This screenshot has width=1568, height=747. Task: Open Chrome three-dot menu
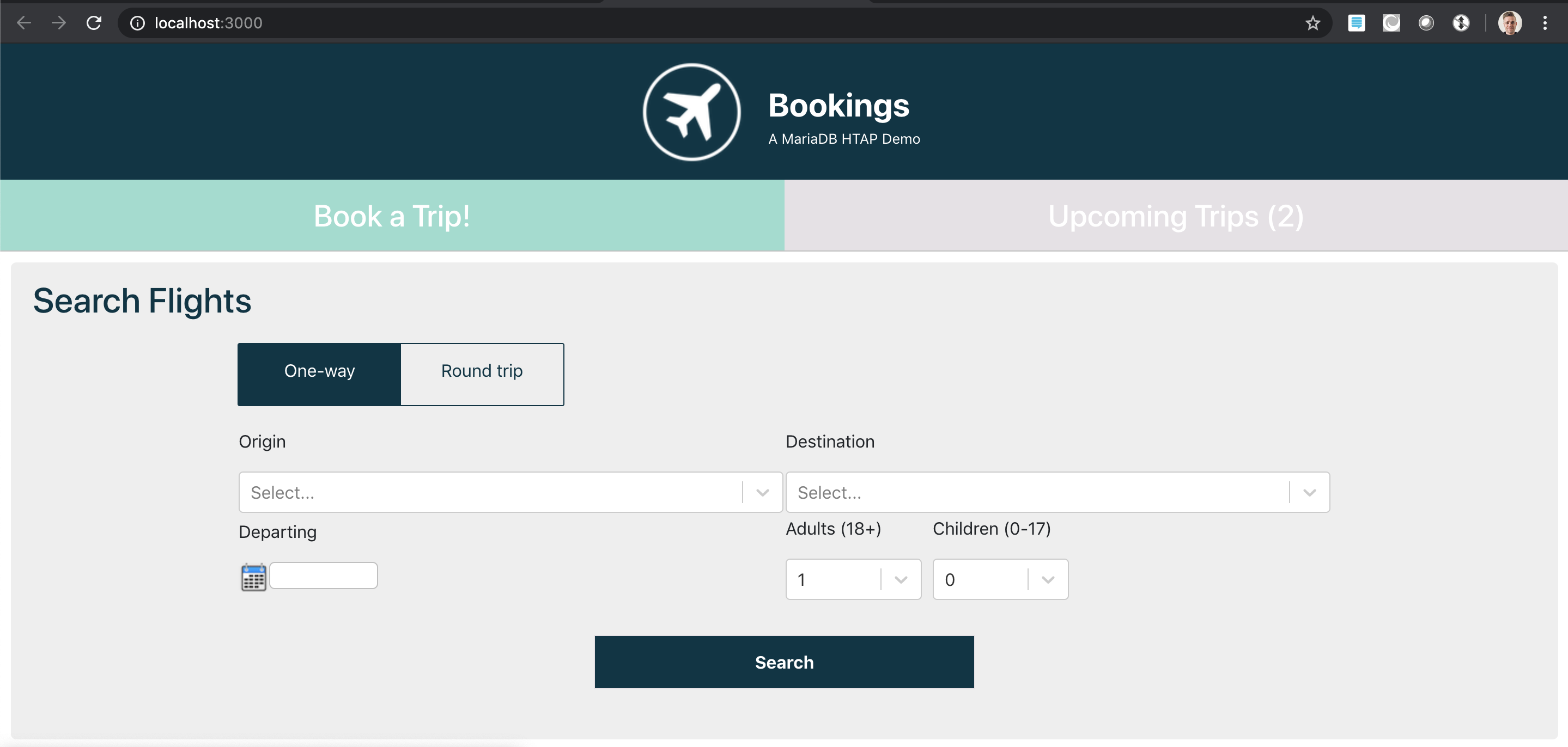click(x=1545, y=23)
